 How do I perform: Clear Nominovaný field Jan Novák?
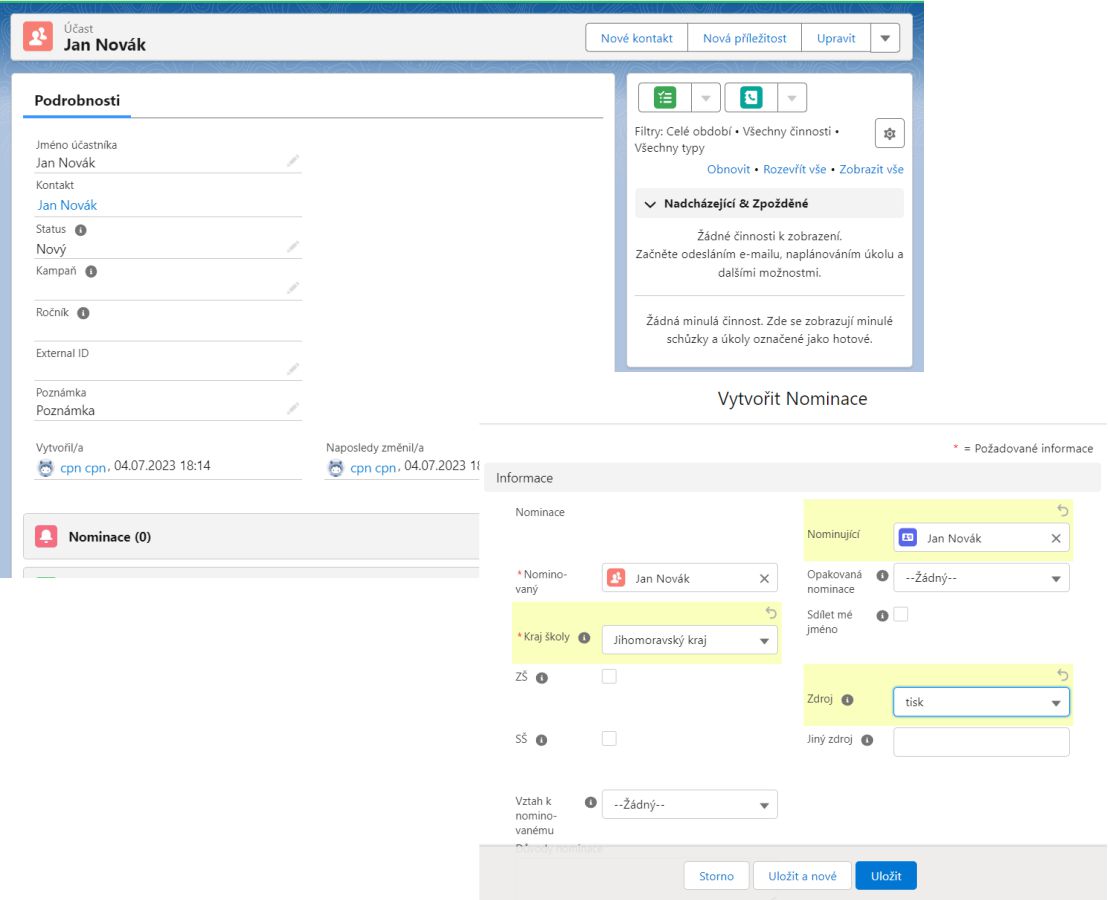764,578
